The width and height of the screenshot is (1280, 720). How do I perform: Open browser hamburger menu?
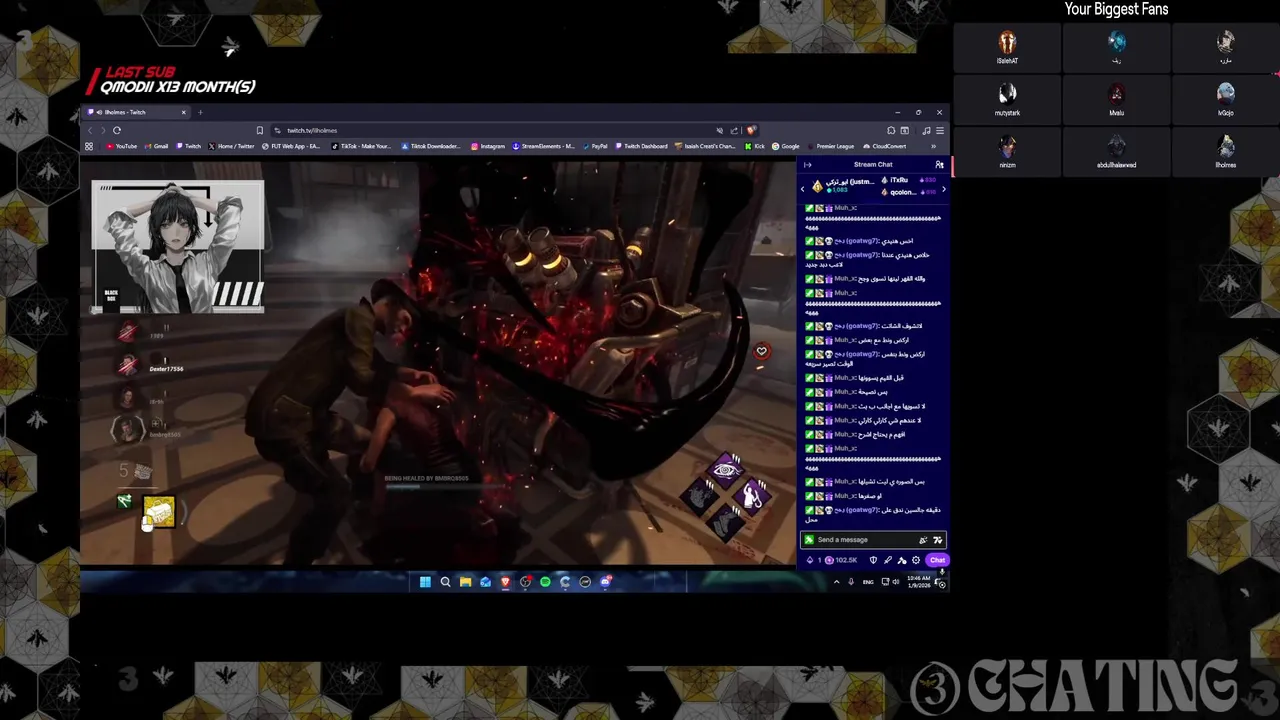pyautogui.click(x=940, y=130)
